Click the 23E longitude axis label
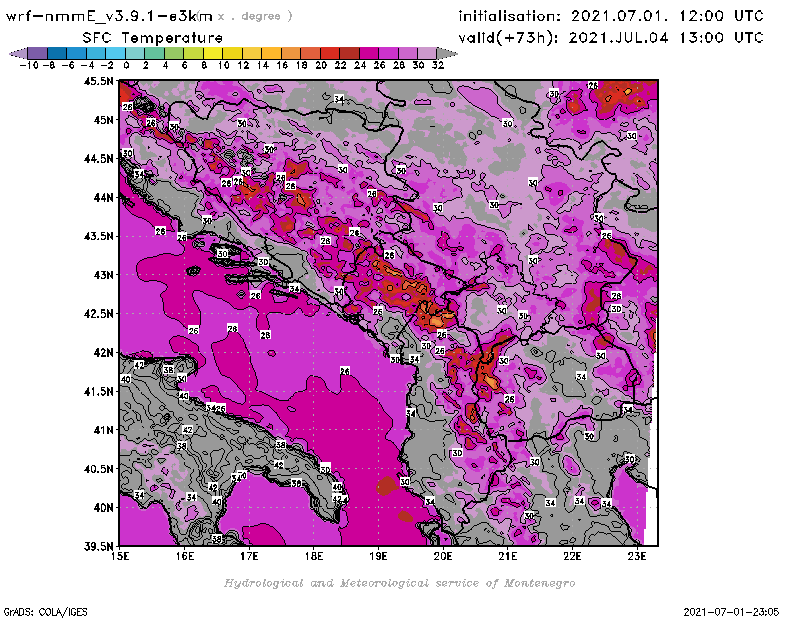 point(637,556)
